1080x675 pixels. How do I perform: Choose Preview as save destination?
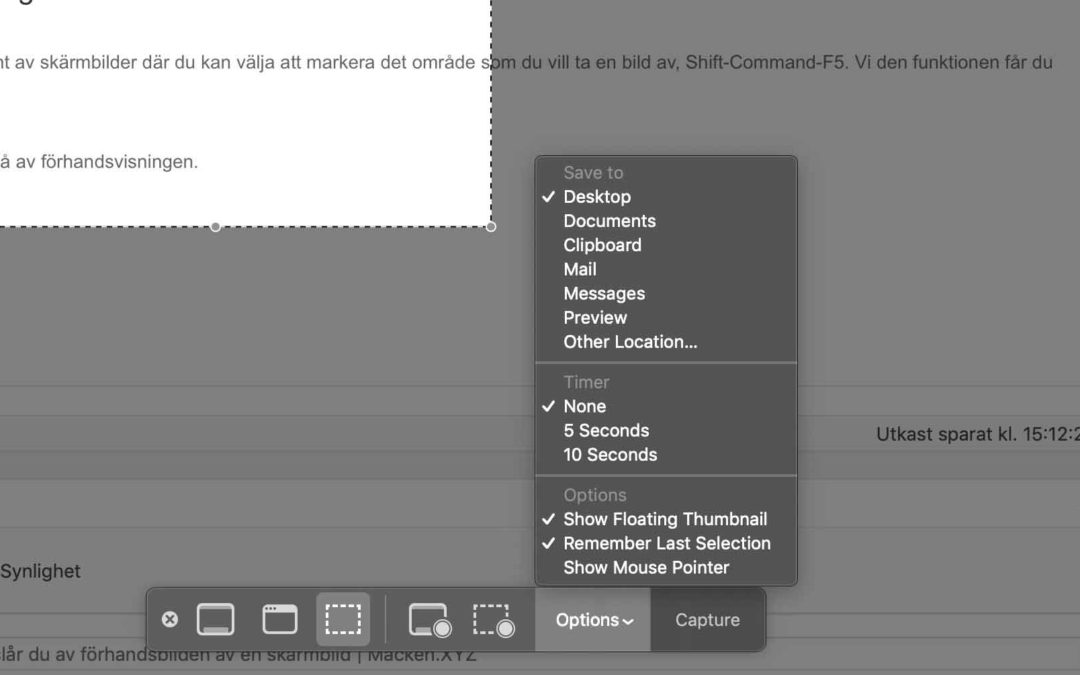click(x=595, y=317)
